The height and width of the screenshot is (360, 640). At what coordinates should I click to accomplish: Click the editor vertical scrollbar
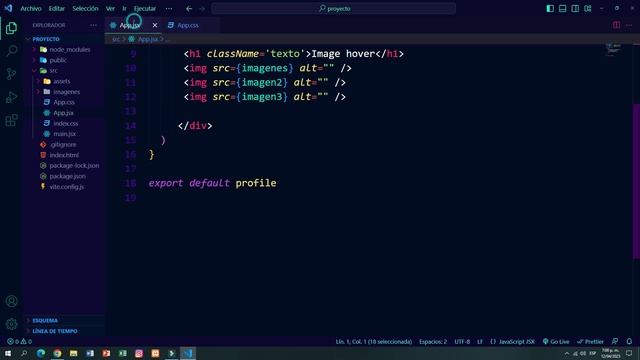[x=636, y=181]
